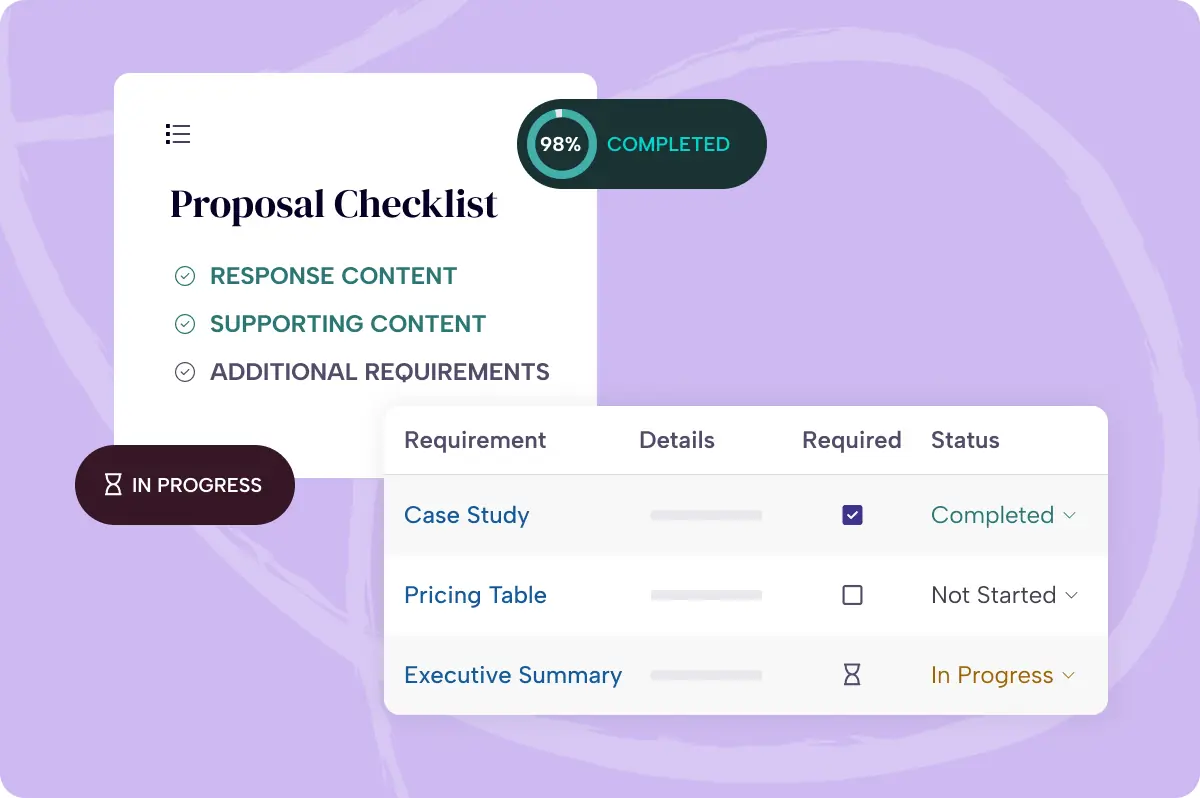This screenshot has width=1200, height=798.
Task: Click the Status column header
Action: click(x=965, y=440)
